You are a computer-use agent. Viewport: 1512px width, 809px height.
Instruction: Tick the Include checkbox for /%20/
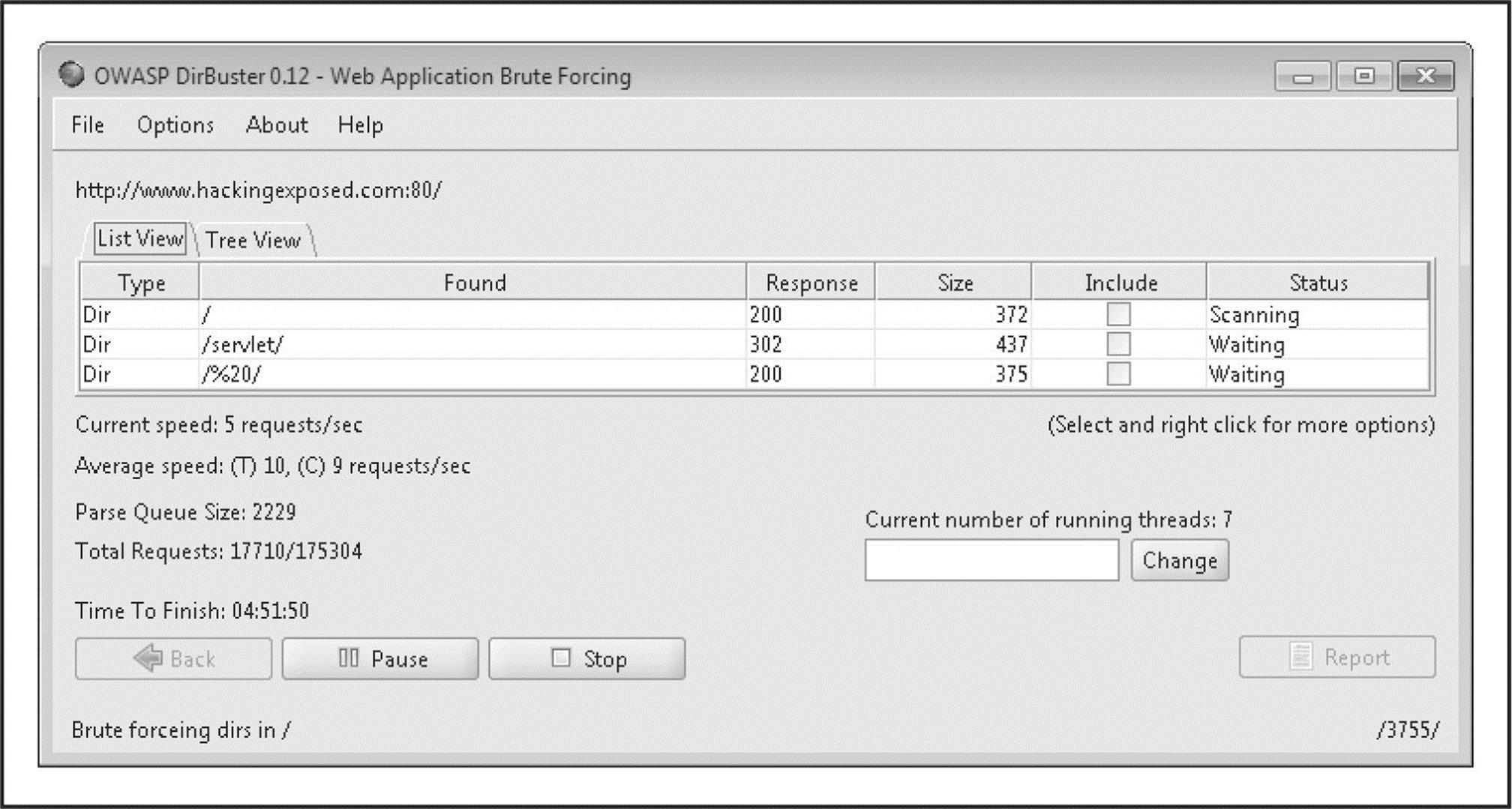tap(1118, 374)
